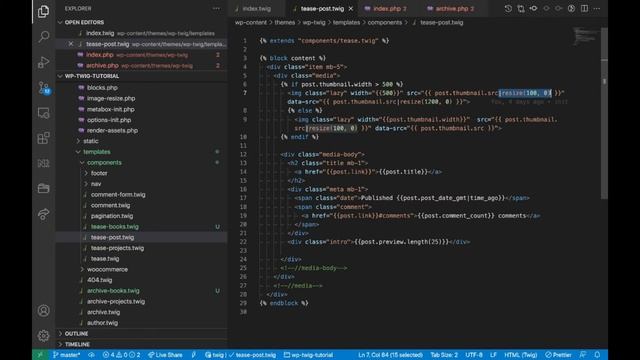The width and height of the screenshot is (640, 360).
Task: Toggle file blame annotations icon in toolbar
Action: [x=571, y=9]
